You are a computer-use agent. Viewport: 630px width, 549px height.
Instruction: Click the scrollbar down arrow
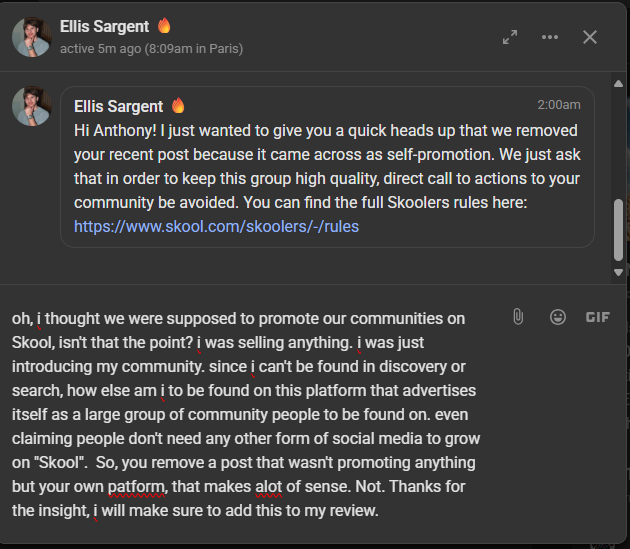point(619,271)
